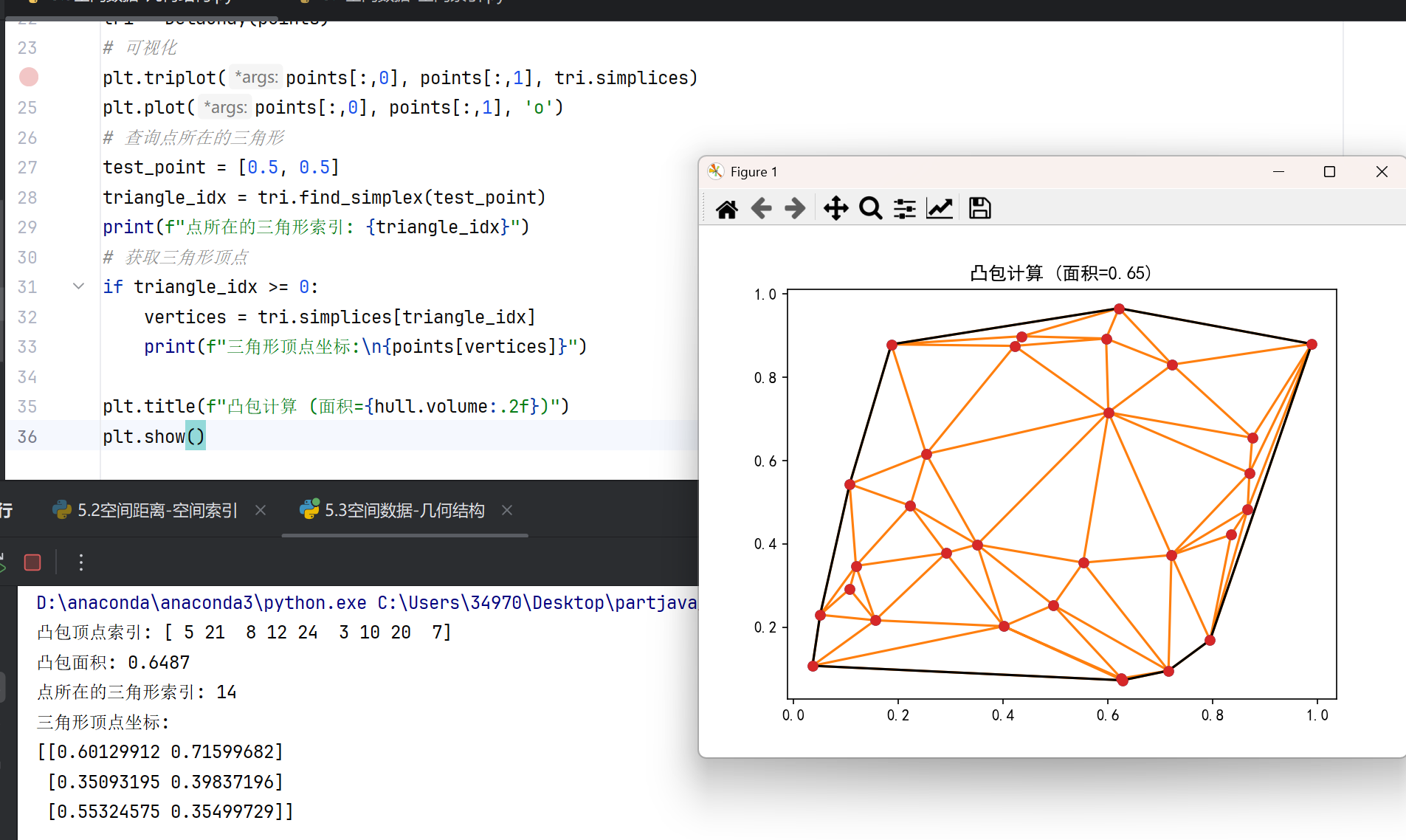Click x-axis tick label 0.4 in plot

tap(1002, 715)
